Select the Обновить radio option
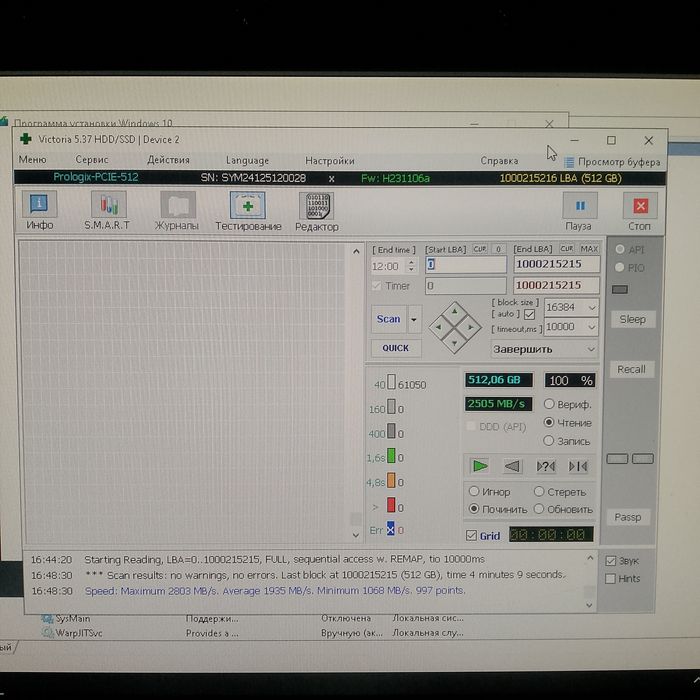 (x=539, y=509)
